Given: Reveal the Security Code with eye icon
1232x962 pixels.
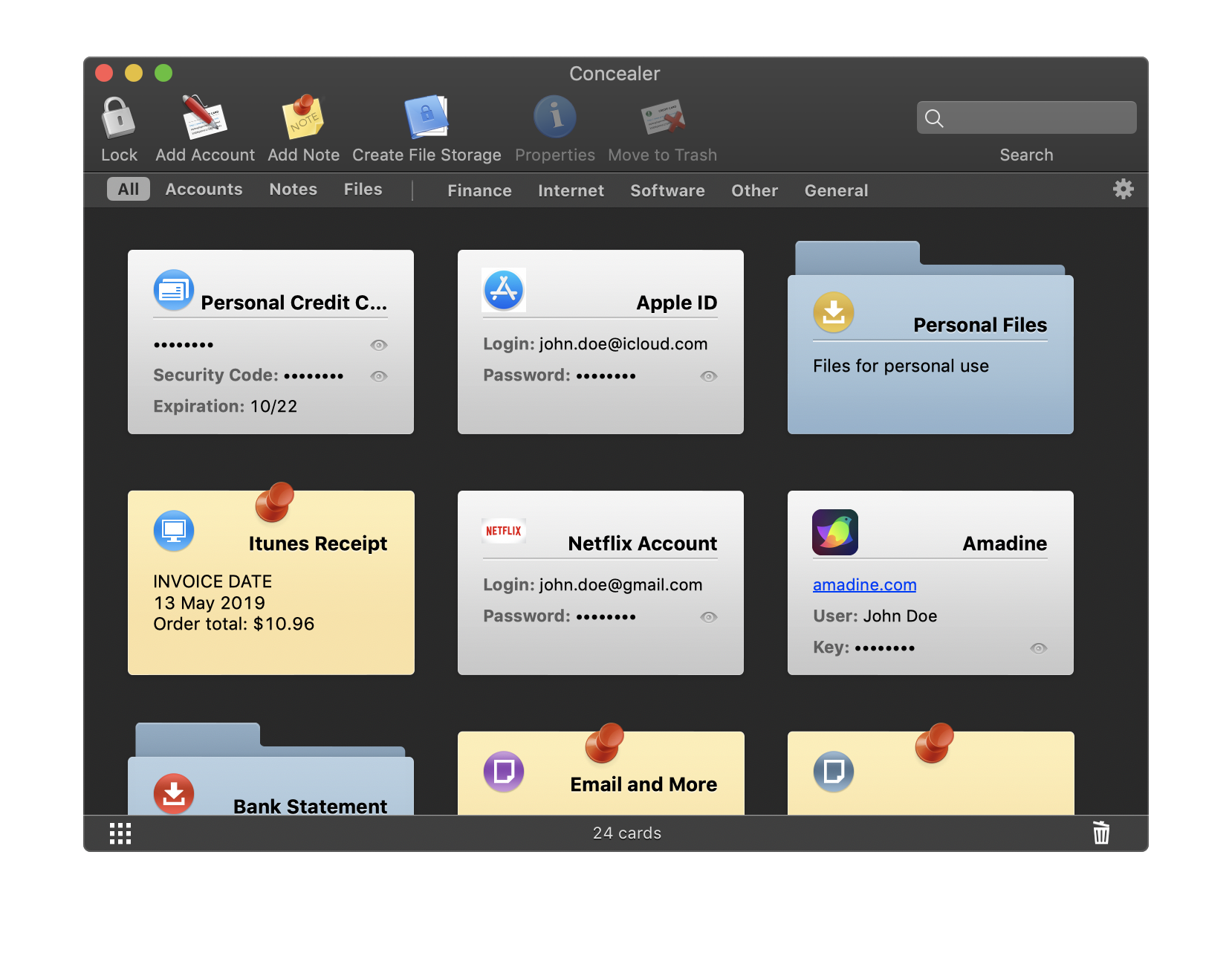Looking at the screenshot, I should [379, 376].
